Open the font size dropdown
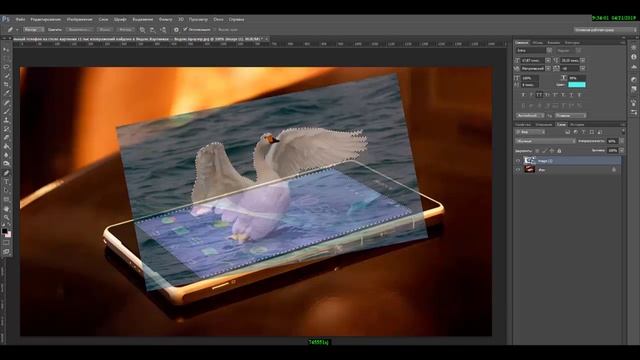640x360 pixels. point(548,60)
